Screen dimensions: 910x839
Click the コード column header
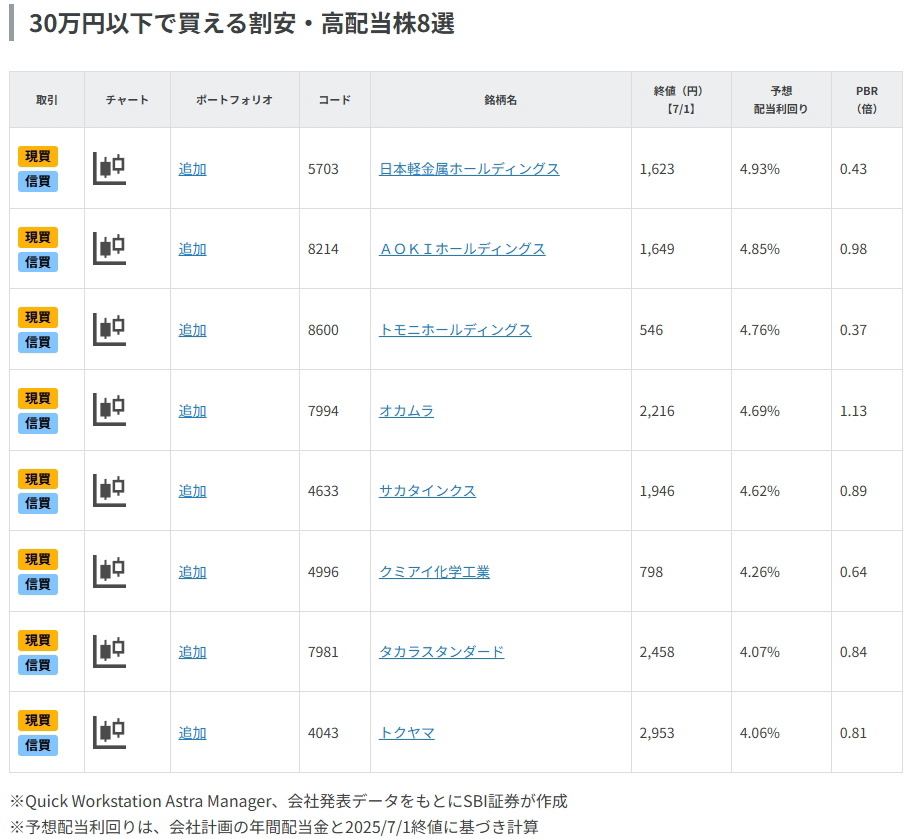[335, 100]
